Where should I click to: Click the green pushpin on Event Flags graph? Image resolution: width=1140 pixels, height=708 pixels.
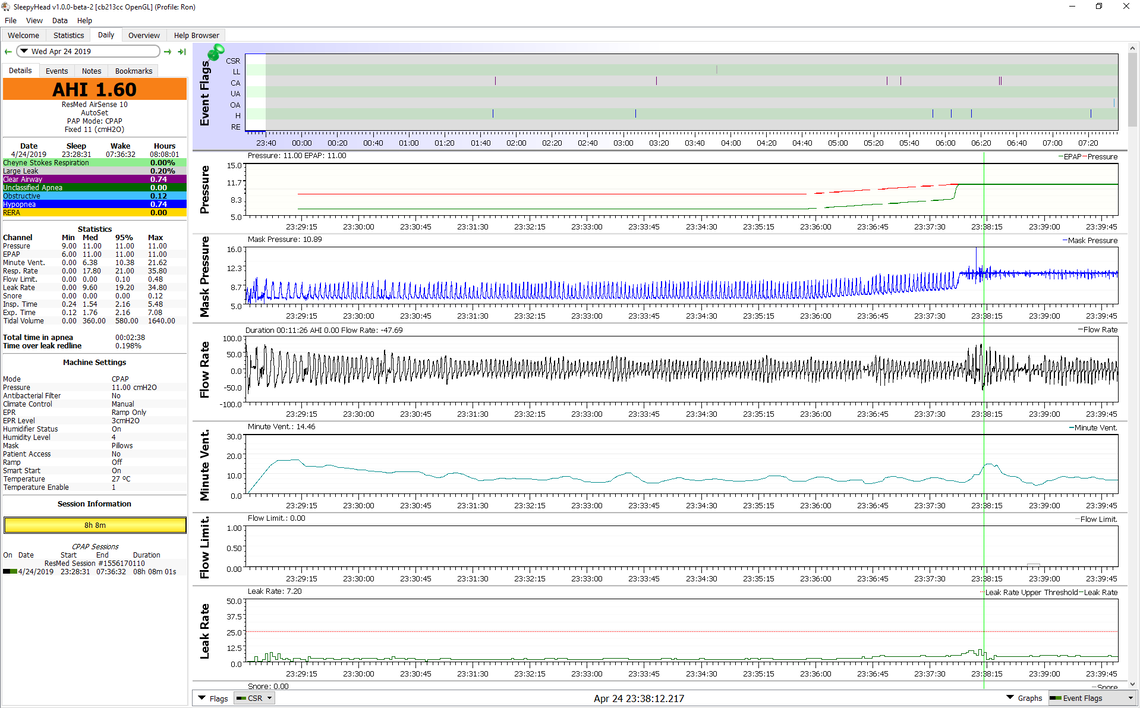tap(215, 52)
